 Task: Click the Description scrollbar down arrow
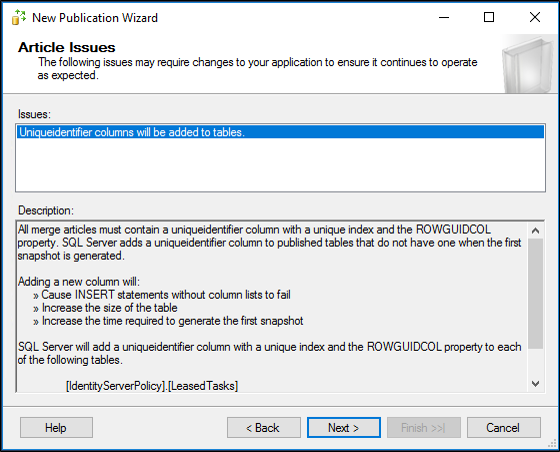point(535,384)
